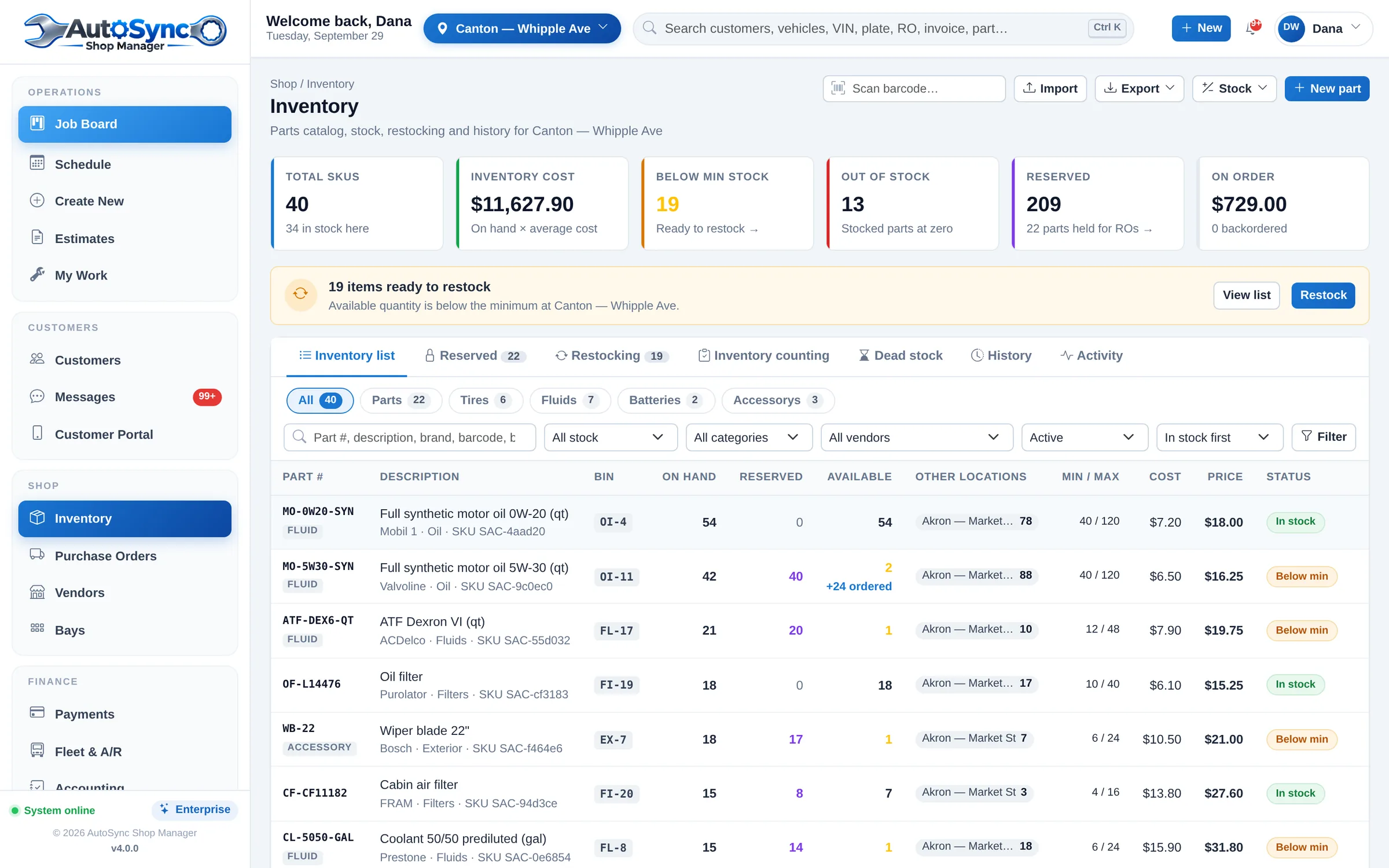Click the AutoSync Shop Manager logo
1389x868 pixels.
[x=125, y=32]
